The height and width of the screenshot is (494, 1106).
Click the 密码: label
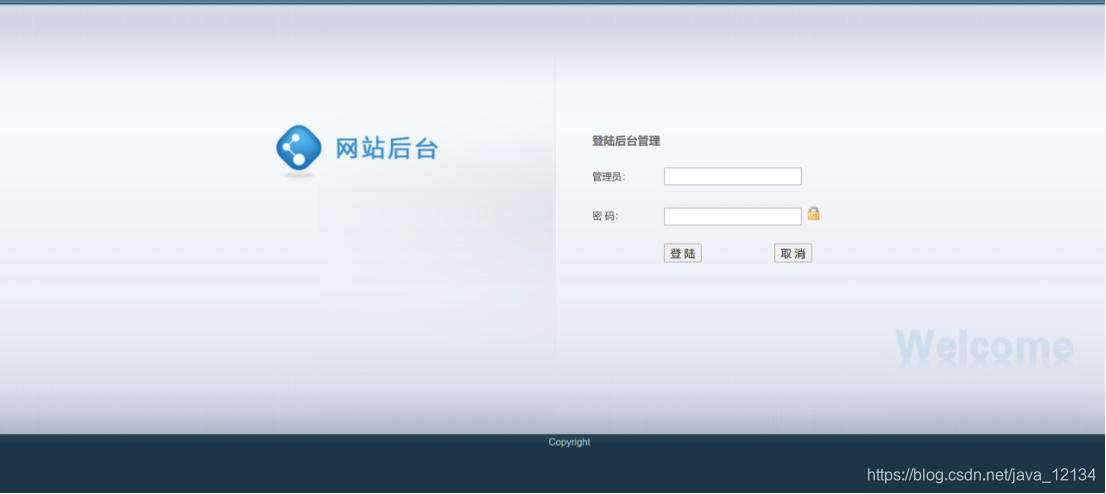tap(605, 217)
